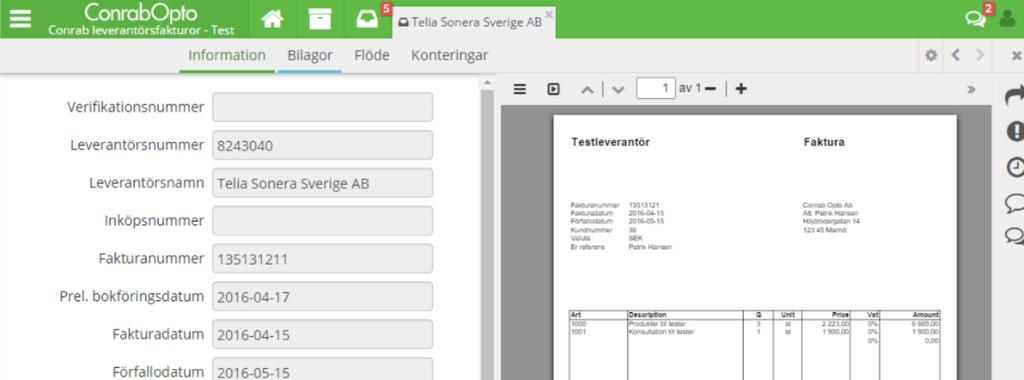Click the Fakturanummer field 135131211
The height and width of the screenshot is (380, 1024).
coord(323,259)
